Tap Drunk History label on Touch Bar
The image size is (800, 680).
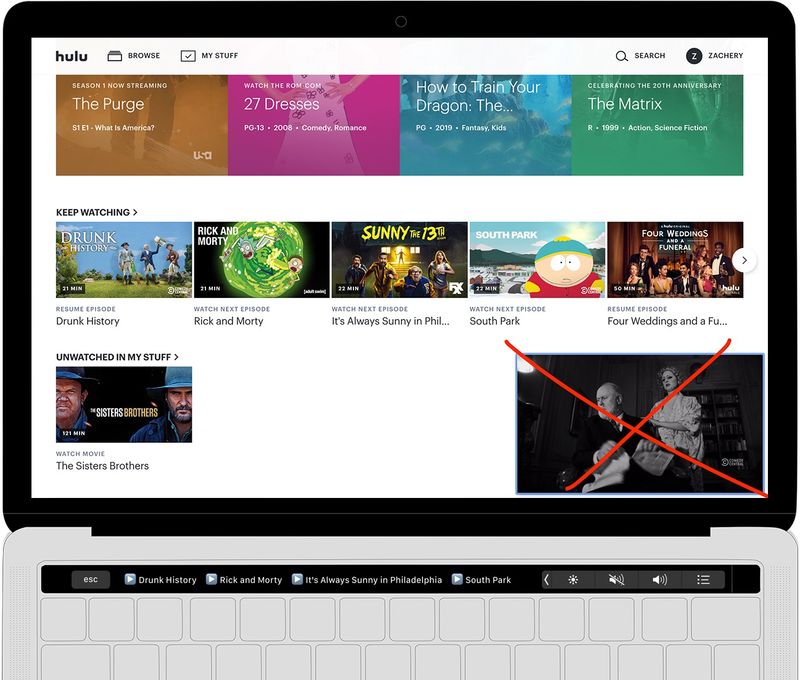[x=167, y=580]
